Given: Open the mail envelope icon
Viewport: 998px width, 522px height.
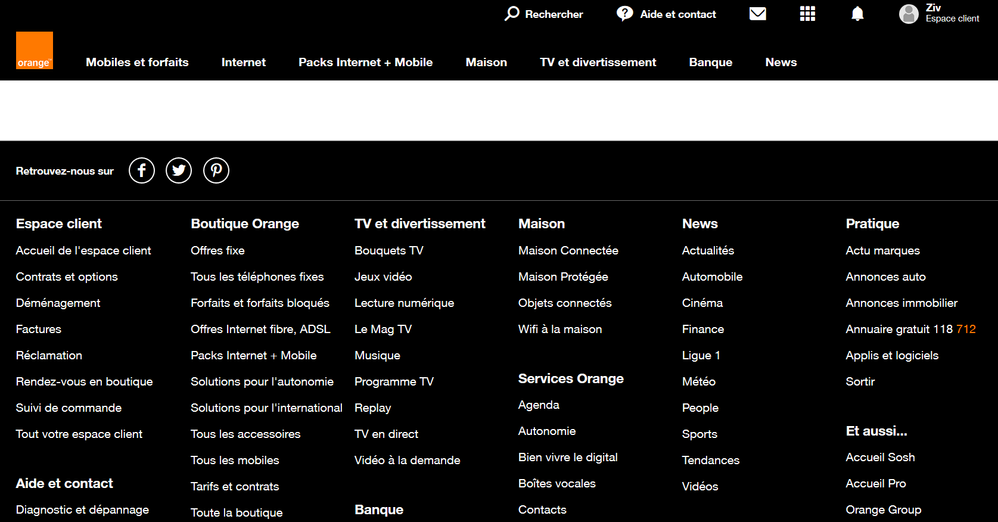Looking at the screenshot, I should coord(758,14).
